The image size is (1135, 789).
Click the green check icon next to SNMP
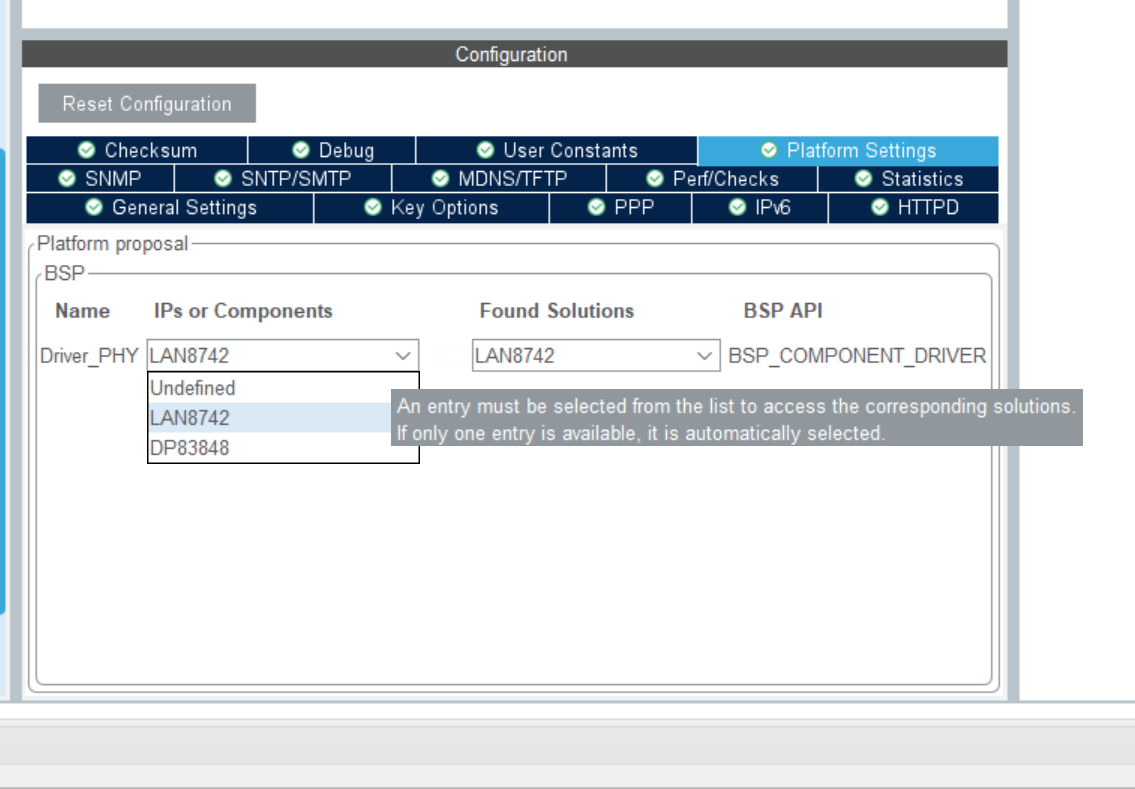(x=65, y=179)
